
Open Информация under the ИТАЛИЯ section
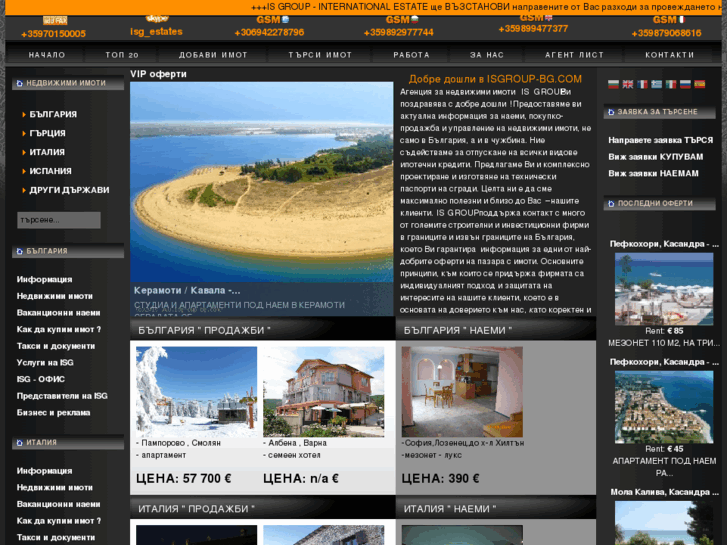coord(45,471)
